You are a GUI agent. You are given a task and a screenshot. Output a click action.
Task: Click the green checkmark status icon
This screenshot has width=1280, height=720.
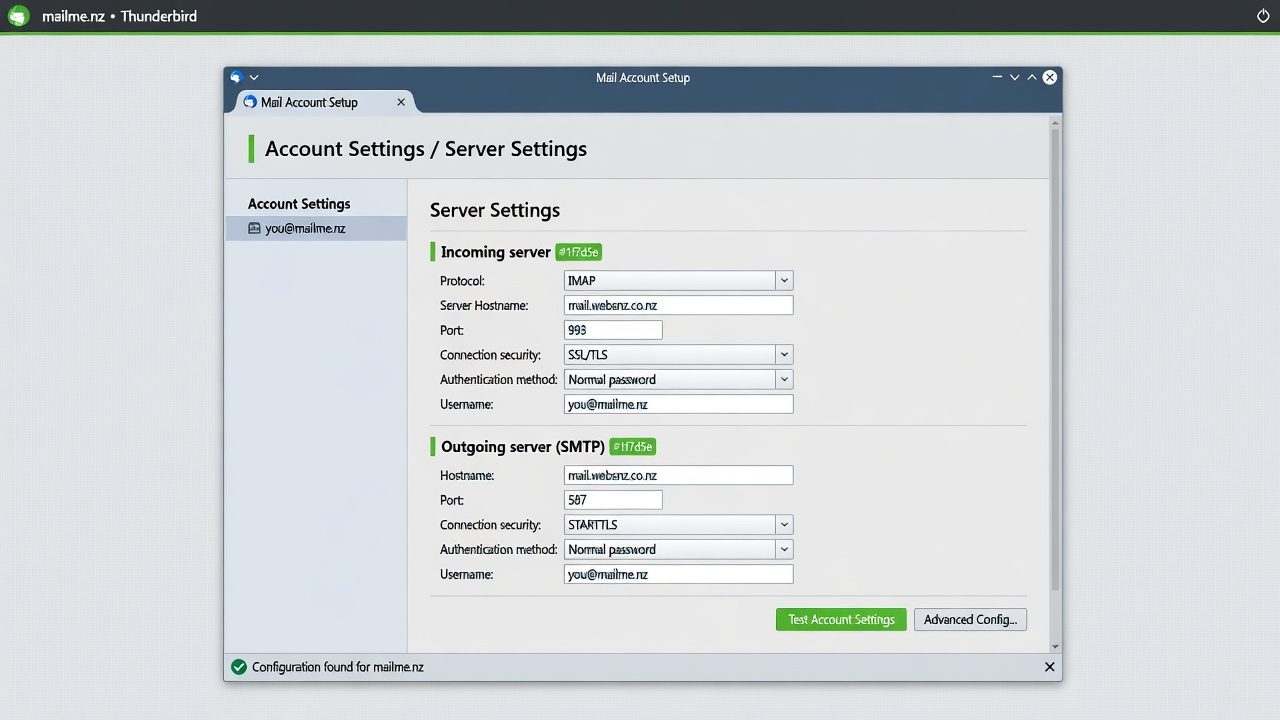(238, 667)
